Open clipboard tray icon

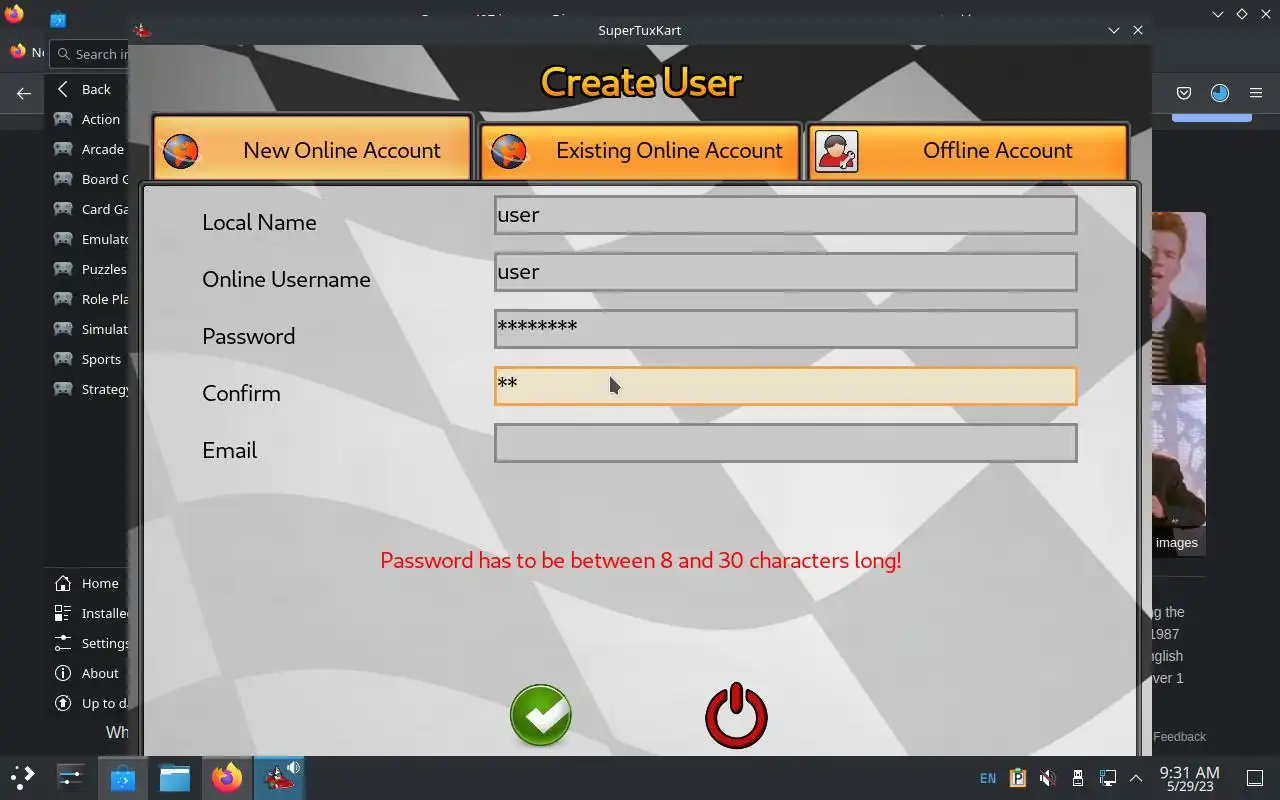coord(1018,778)
